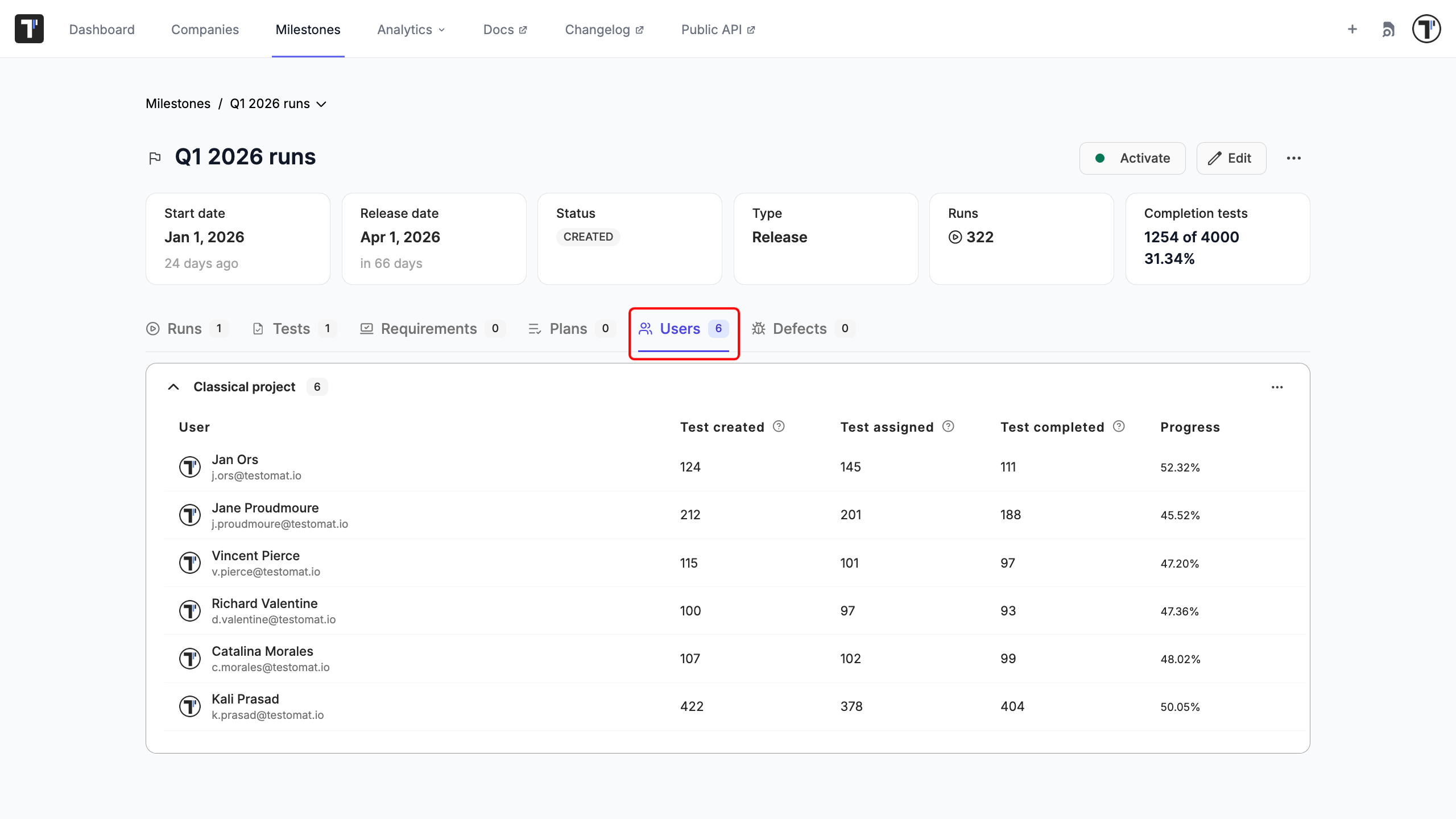The width and height of the screenshot is (1456, 819).
Task: Open the Classical project three-dots menu
Action: point(1277,387)
